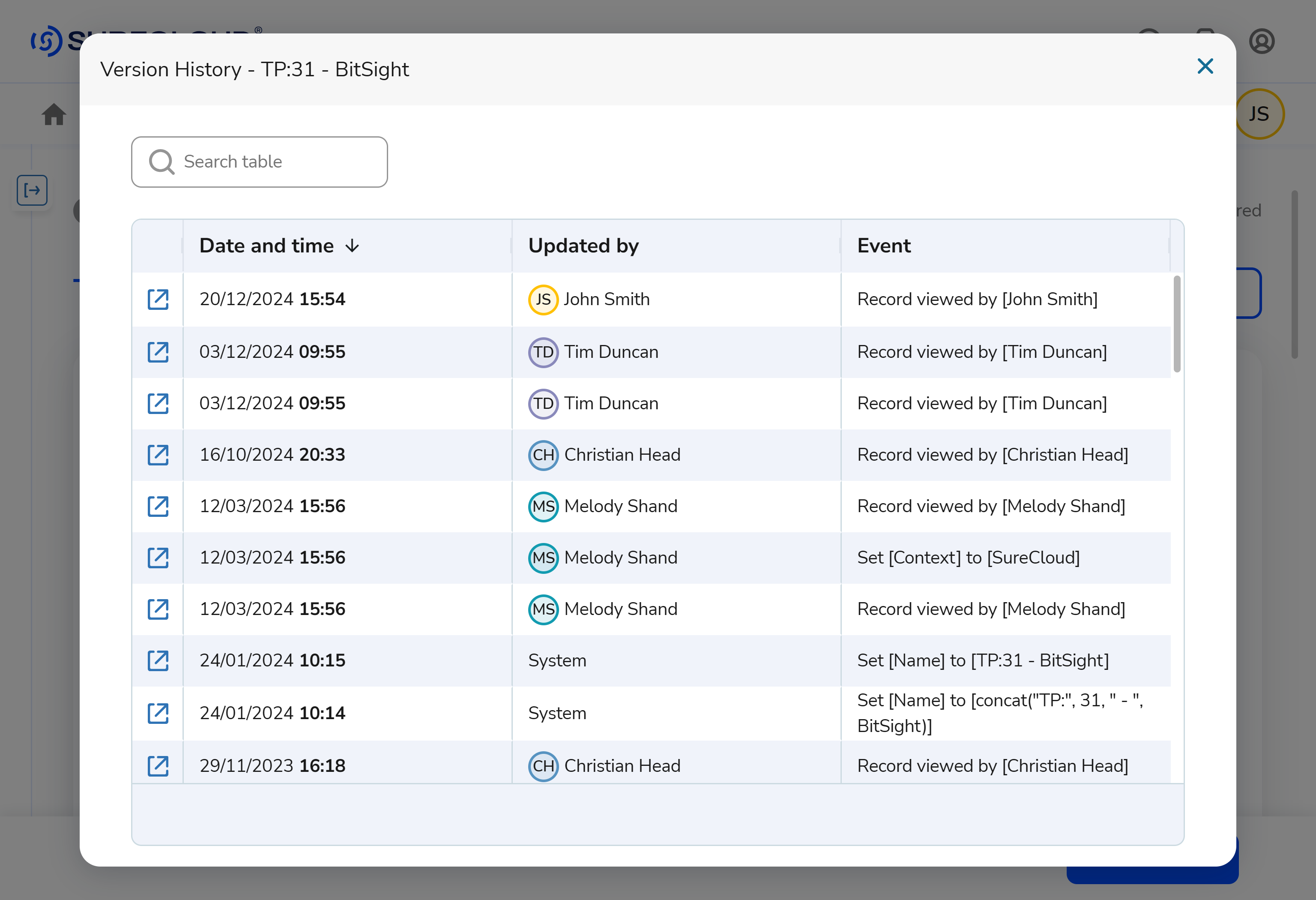
Task: Open the record view for John Smith's 20/12/2024 entry
Action: tap(157, 299)
